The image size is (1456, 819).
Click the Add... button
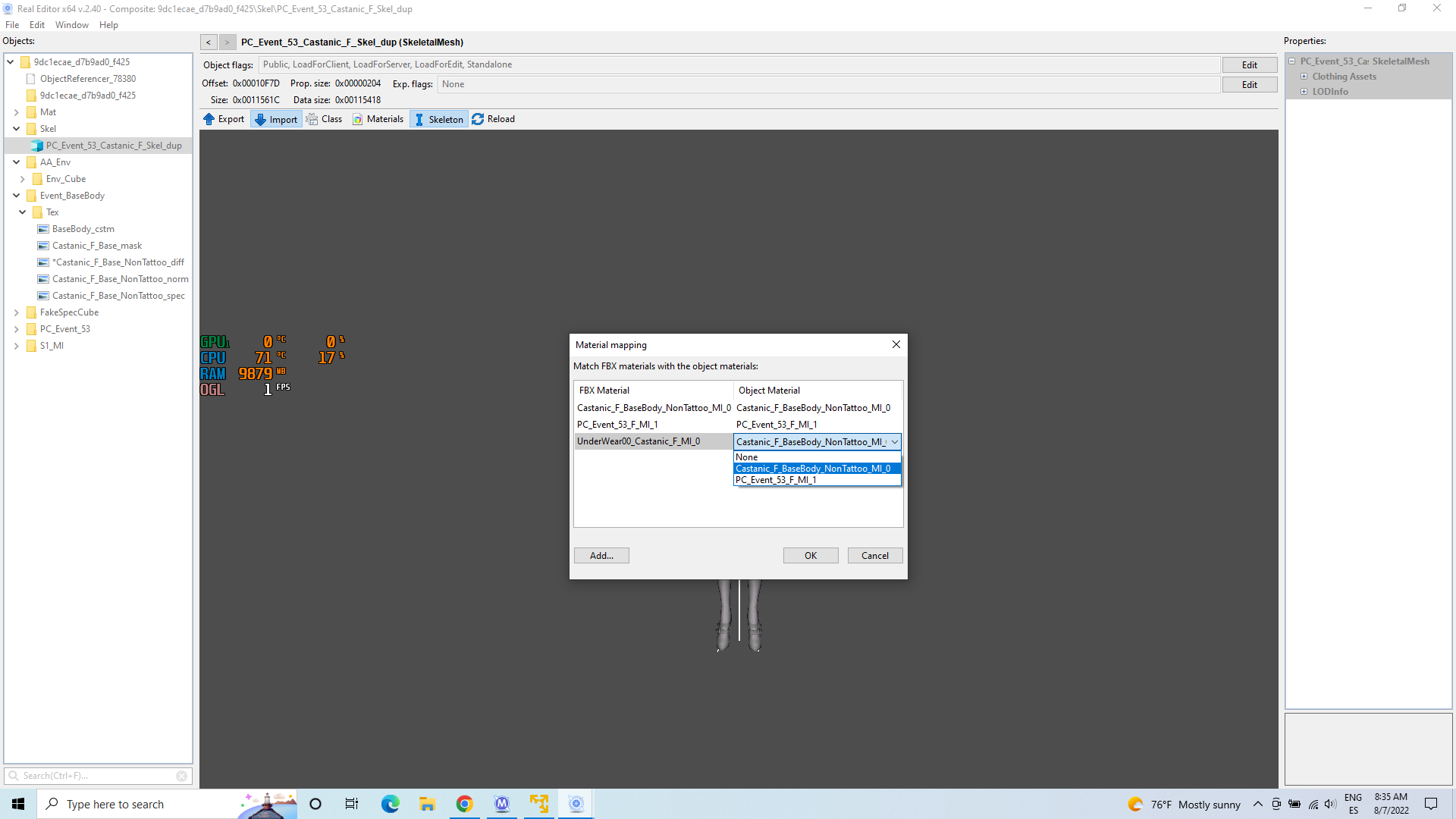coord(601,556)
